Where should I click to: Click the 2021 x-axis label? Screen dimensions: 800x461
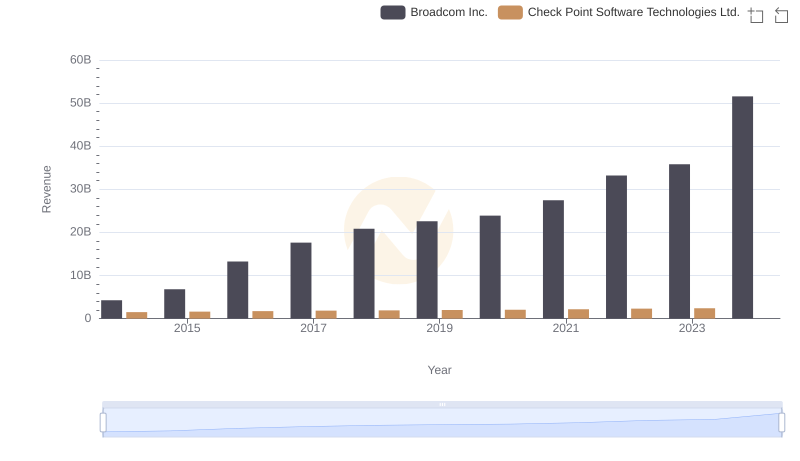click(566, 328)
